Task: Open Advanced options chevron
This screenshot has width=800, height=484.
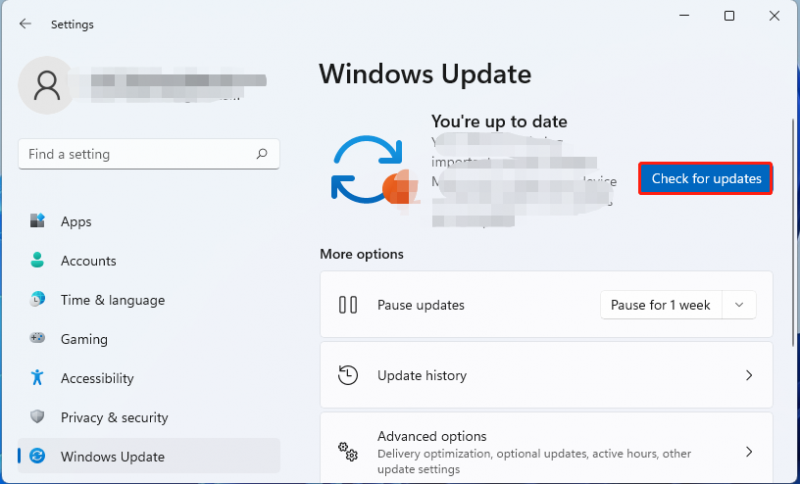Action: (x=748, y=452)
